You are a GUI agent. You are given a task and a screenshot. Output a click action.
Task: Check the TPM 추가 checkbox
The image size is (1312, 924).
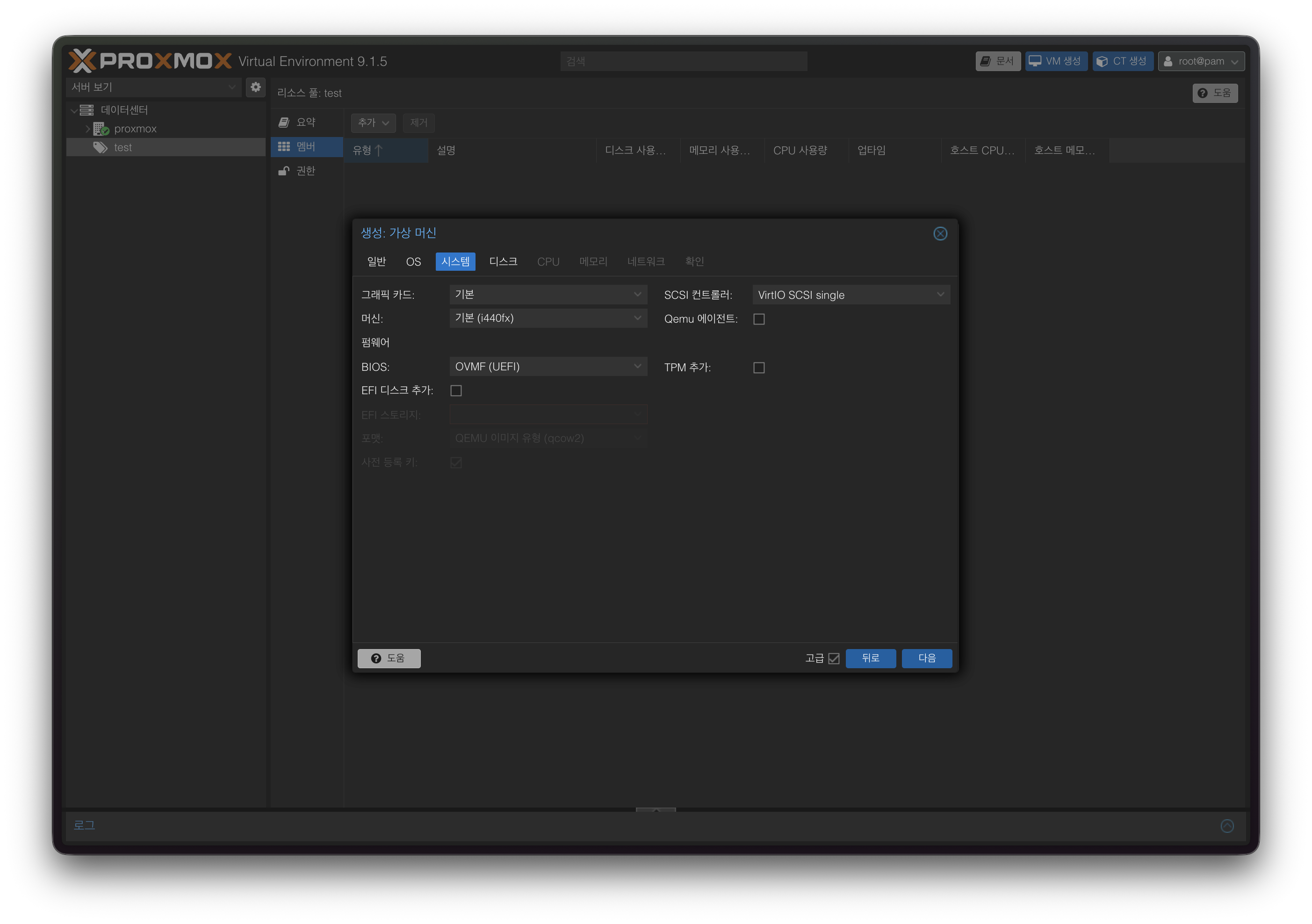coord(759,368)
